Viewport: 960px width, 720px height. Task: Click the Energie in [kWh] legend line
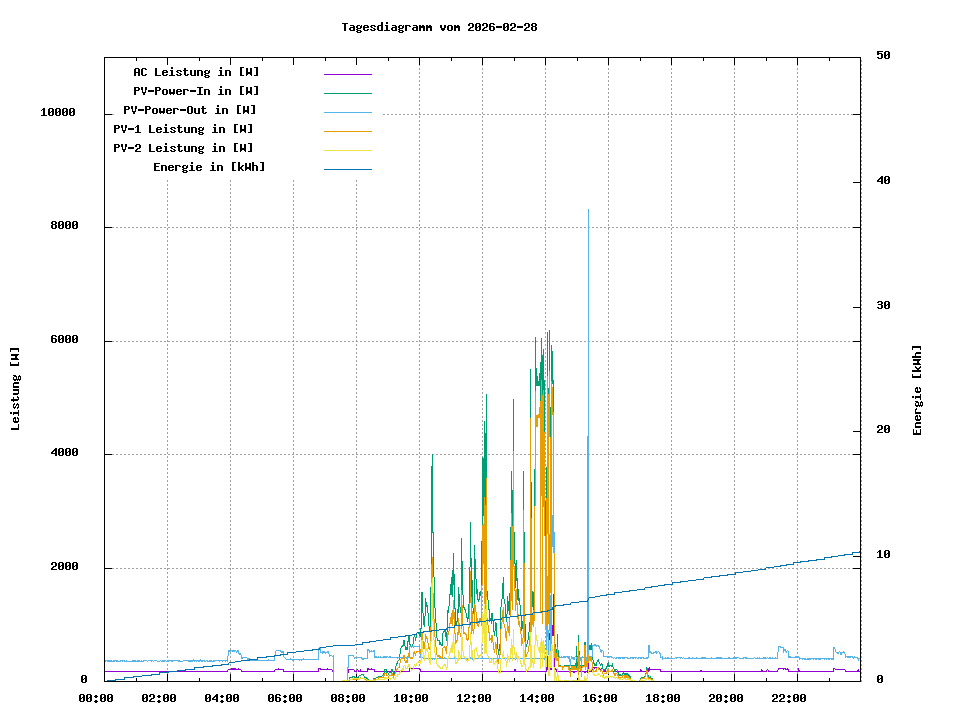pyautogui.click(x=347, y=169)
